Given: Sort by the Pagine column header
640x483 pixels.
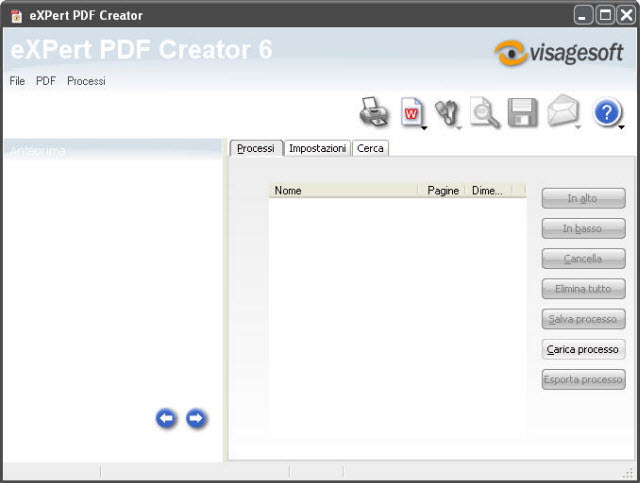Looking at the screenshot, I should [x=442, y=190].
